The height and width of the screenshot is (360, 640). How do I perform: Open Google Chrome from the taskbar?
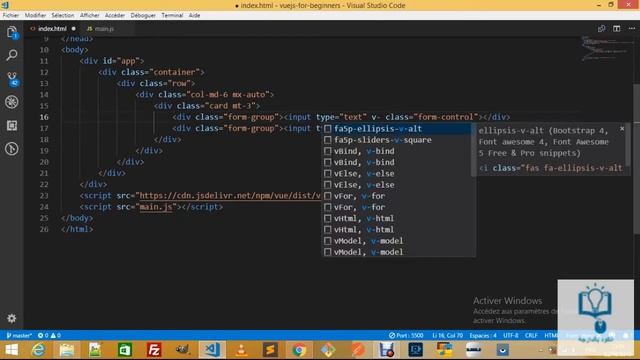point(299,350)
